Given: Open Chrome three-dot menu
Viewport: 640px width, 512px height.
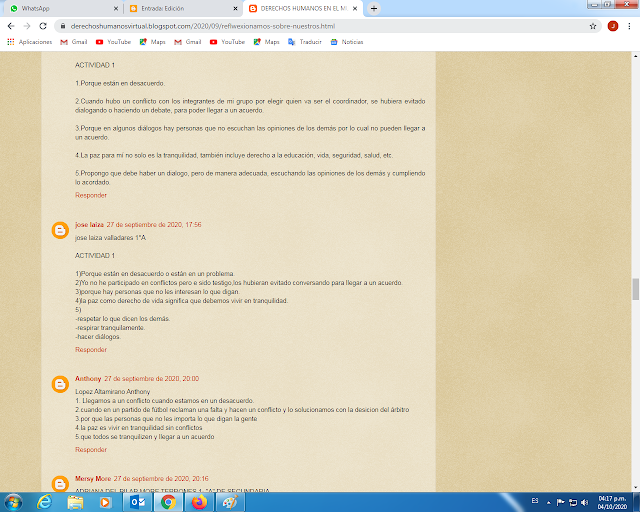Looking at the screenshot, I should 629,26.
